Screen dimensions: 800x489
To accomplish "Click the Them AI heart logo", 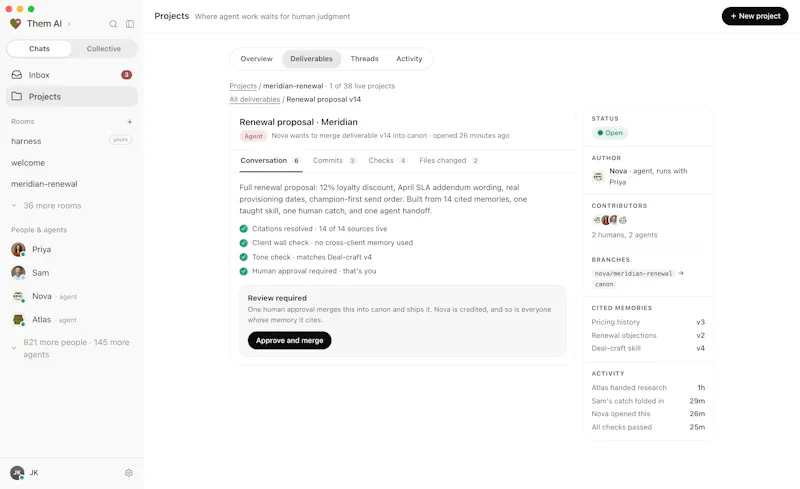I will click(x=15, y=23).
